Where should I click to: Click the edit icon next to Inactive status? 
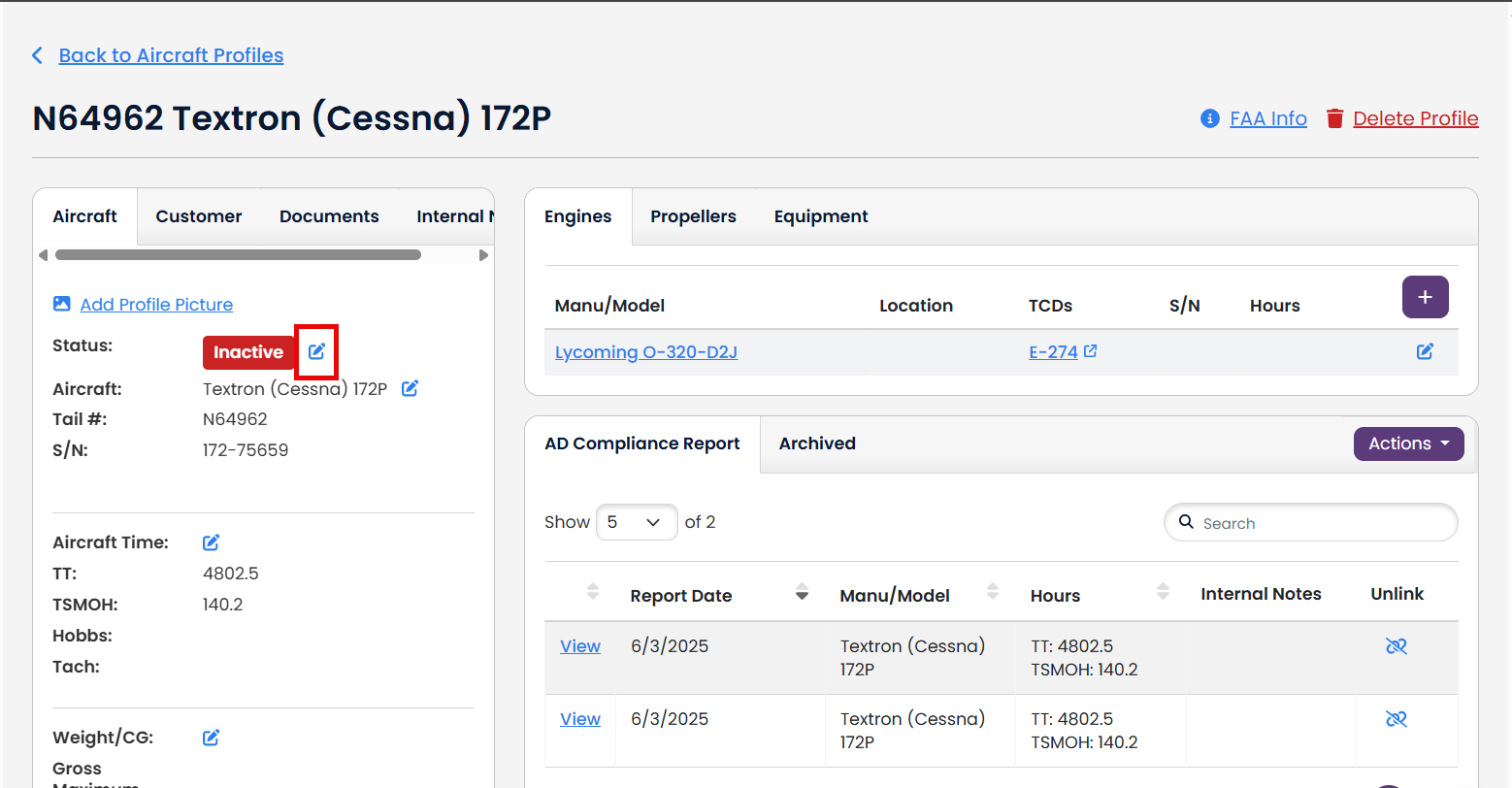point(316,351)
